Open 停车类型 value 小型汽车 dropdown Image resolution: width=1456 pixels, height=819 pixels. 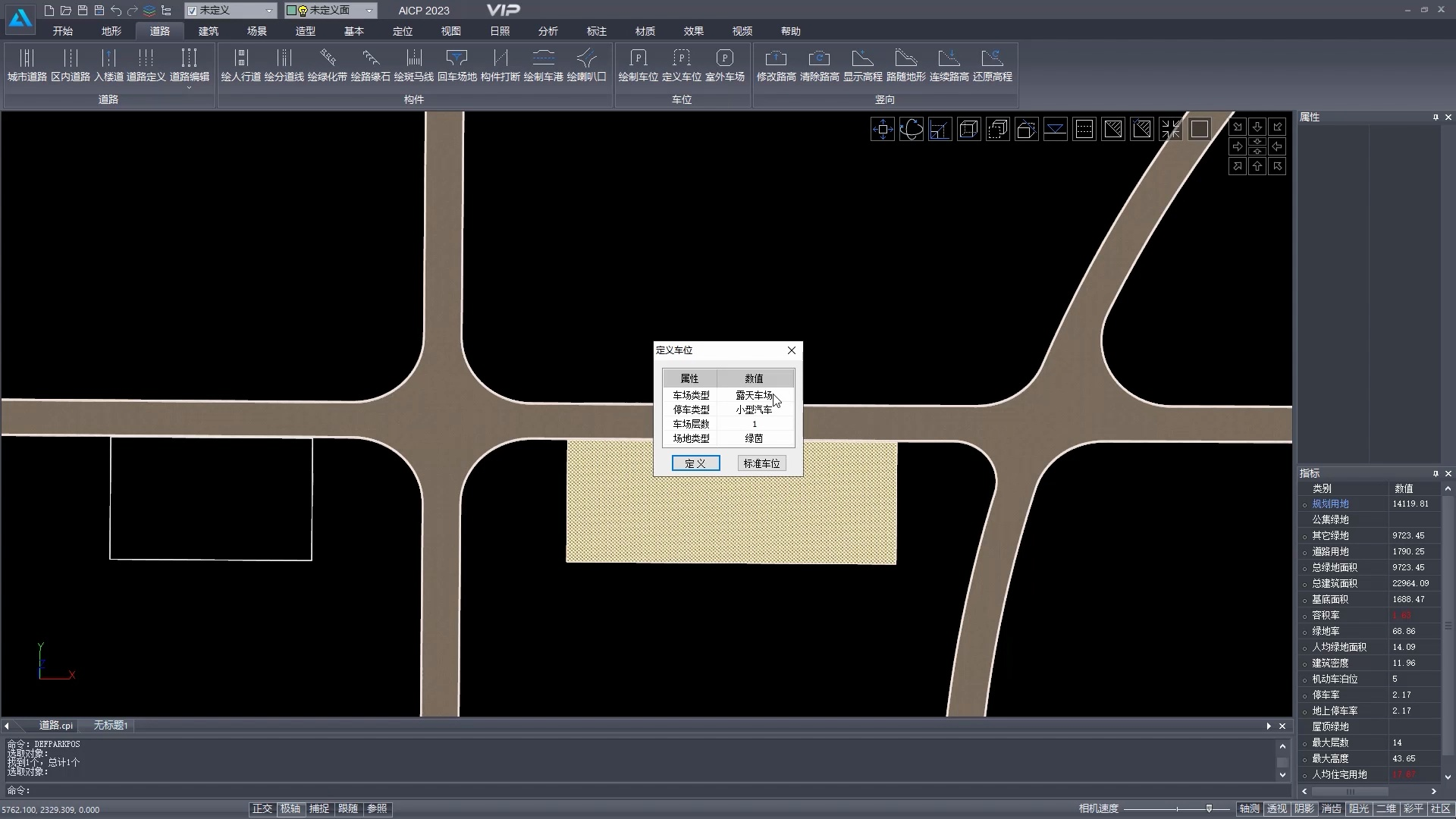(x=755, y=409)
